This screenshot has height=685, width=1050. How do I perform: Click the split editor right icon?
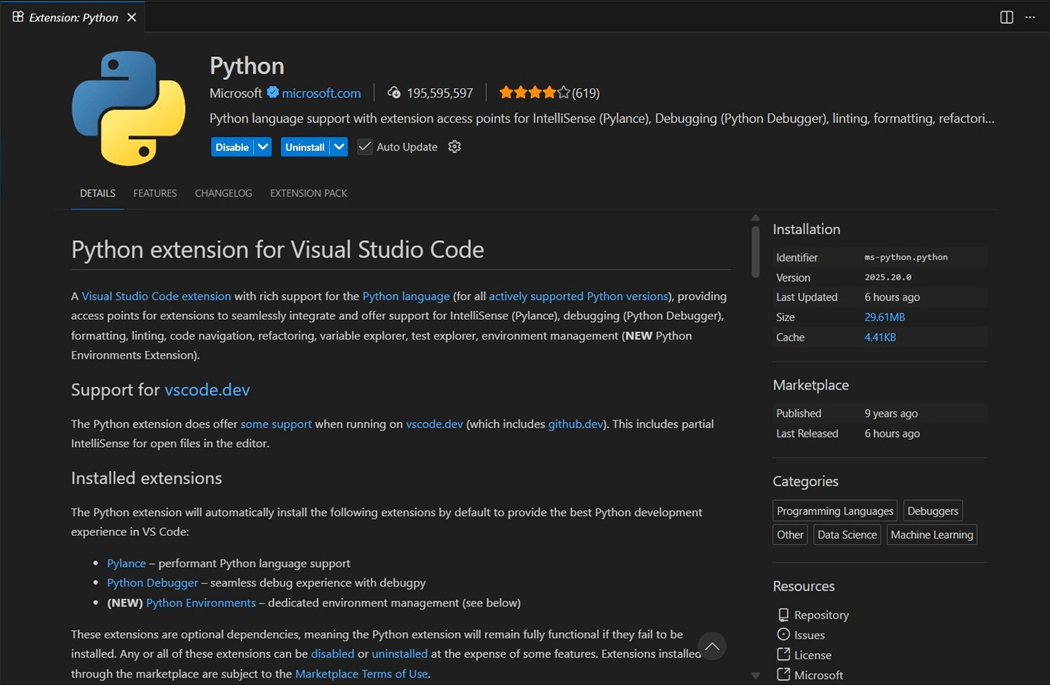(1006, 17)
